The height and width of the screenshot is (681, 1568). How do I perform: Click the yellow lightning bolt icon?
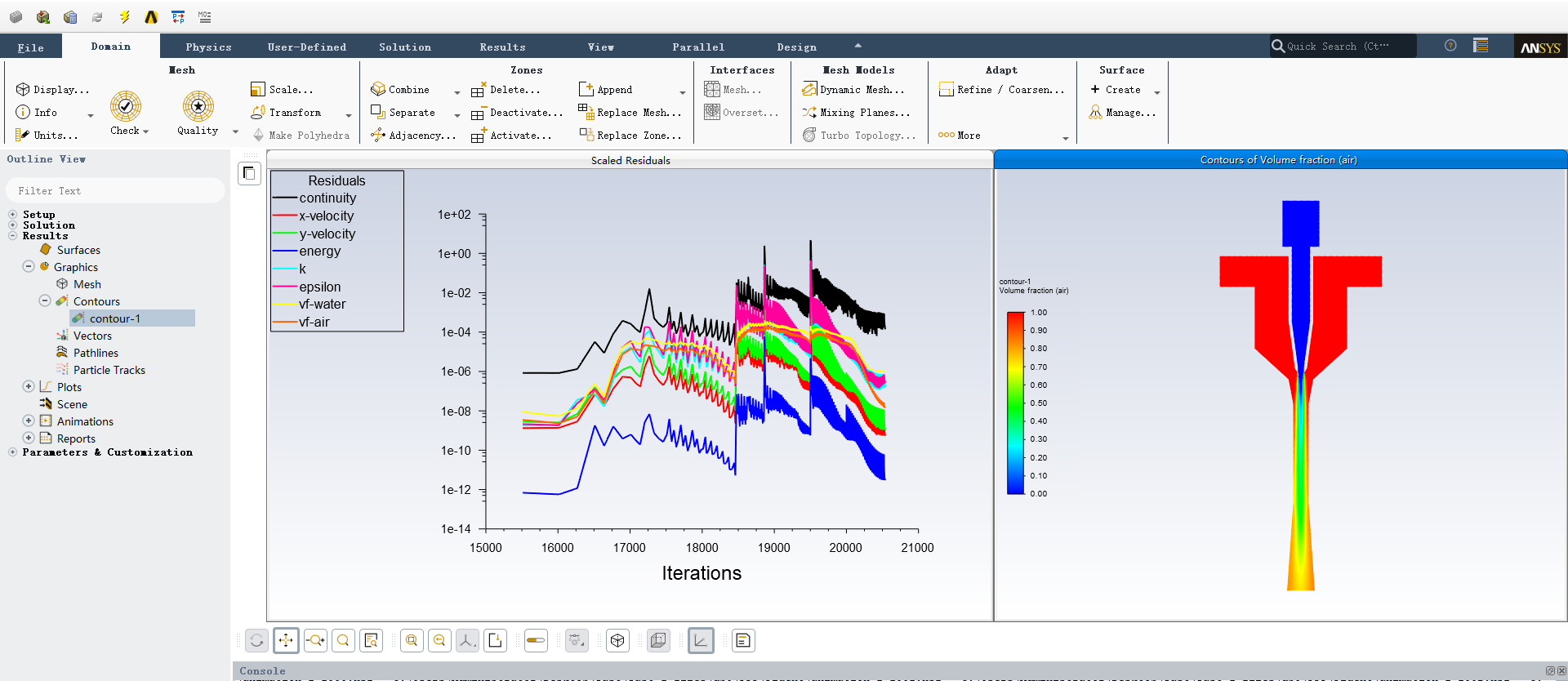[124, 16]
